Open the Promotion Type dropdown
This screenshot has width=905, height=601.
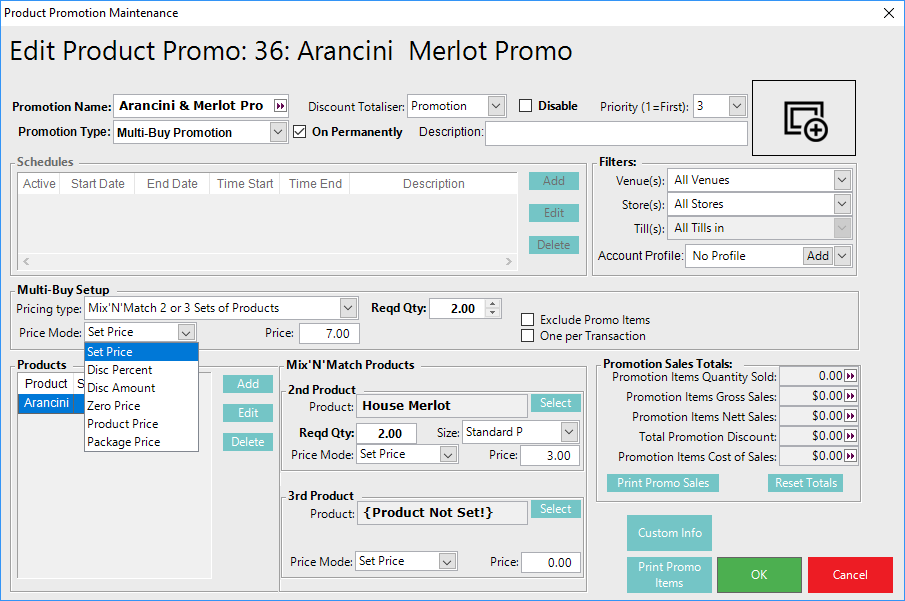click(x=279, y=132)
